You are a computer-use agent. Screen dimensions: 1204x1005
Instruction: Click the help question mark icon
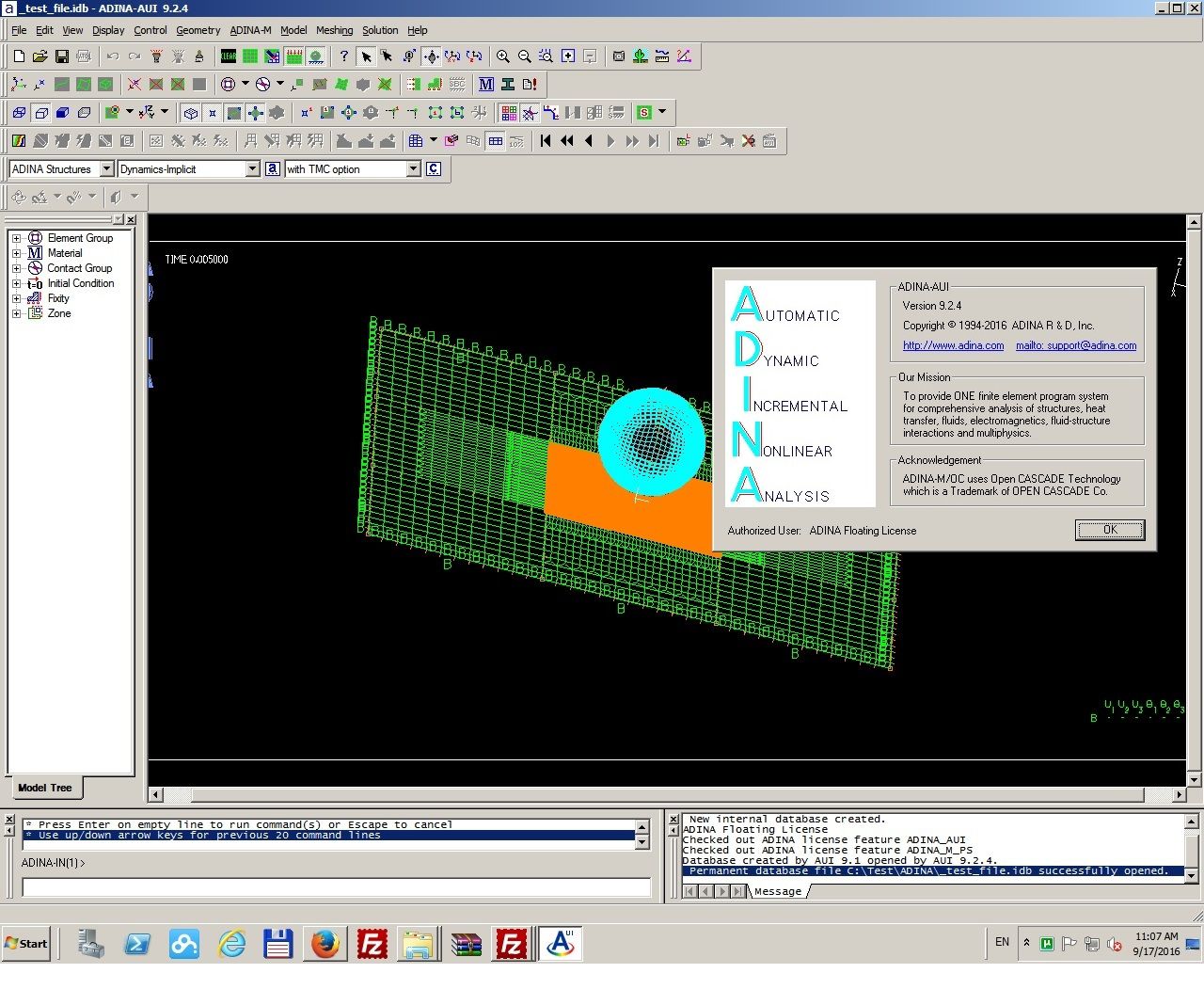click(x=344, y=56)
